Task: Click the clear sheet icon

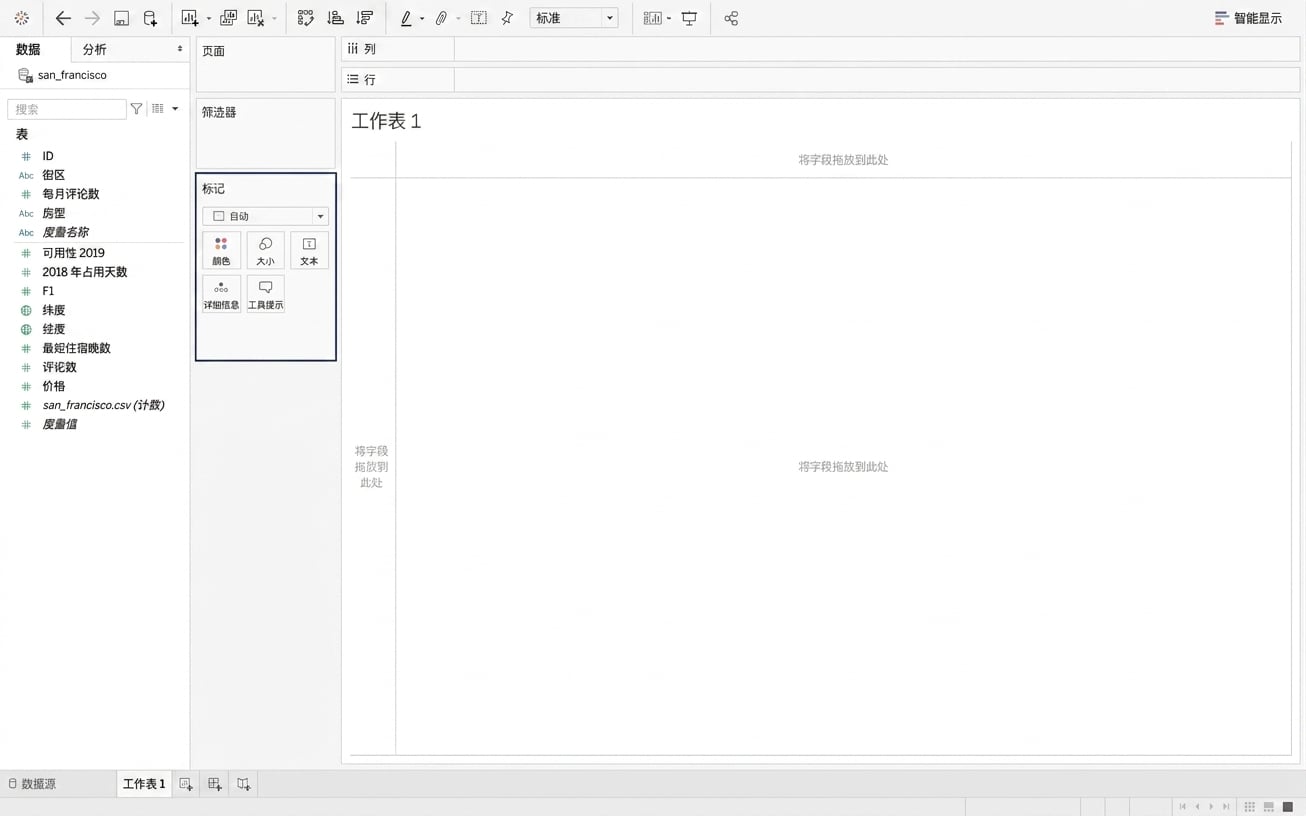Action: click(256, 18)
